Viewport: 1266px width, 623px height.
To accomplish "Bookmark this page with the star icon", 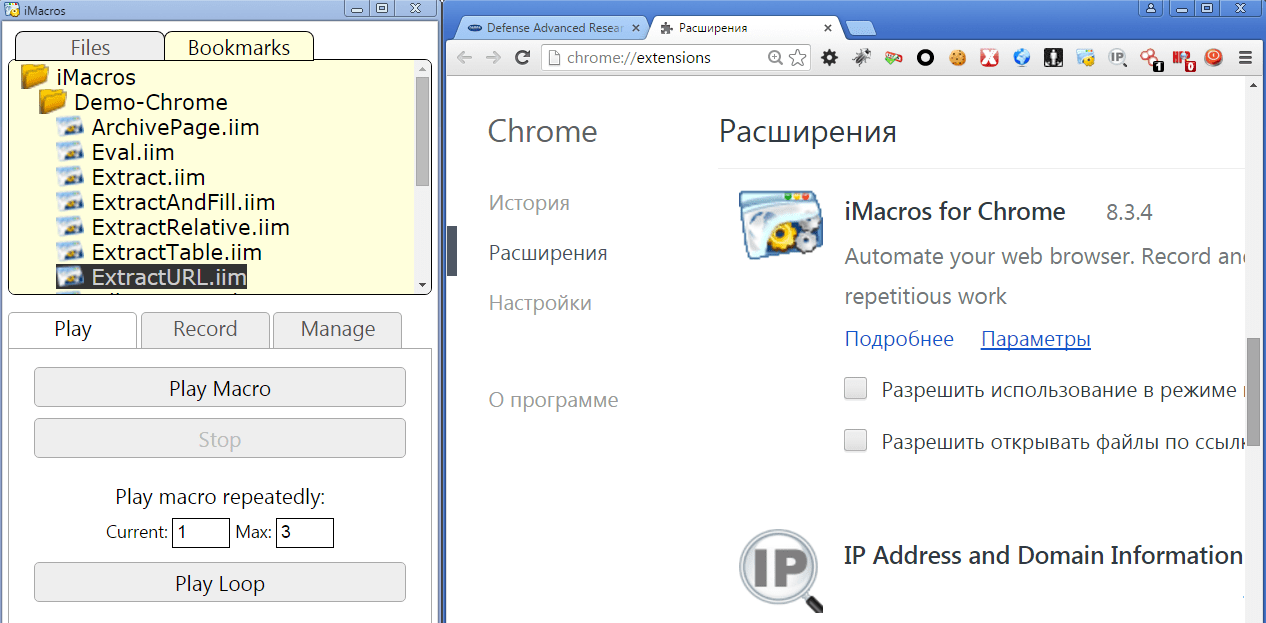I will click(797, 58).
